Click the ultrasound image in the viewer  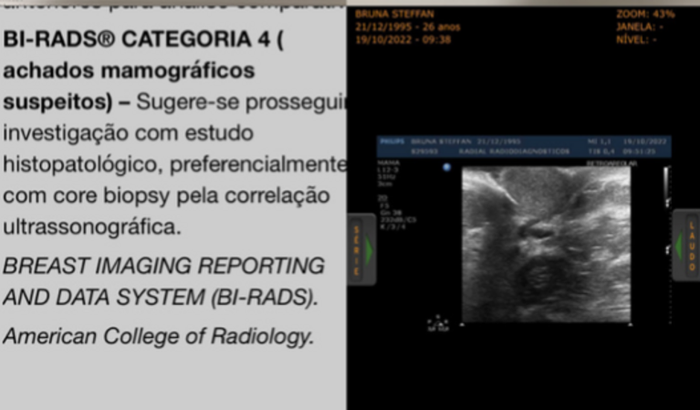545,243
